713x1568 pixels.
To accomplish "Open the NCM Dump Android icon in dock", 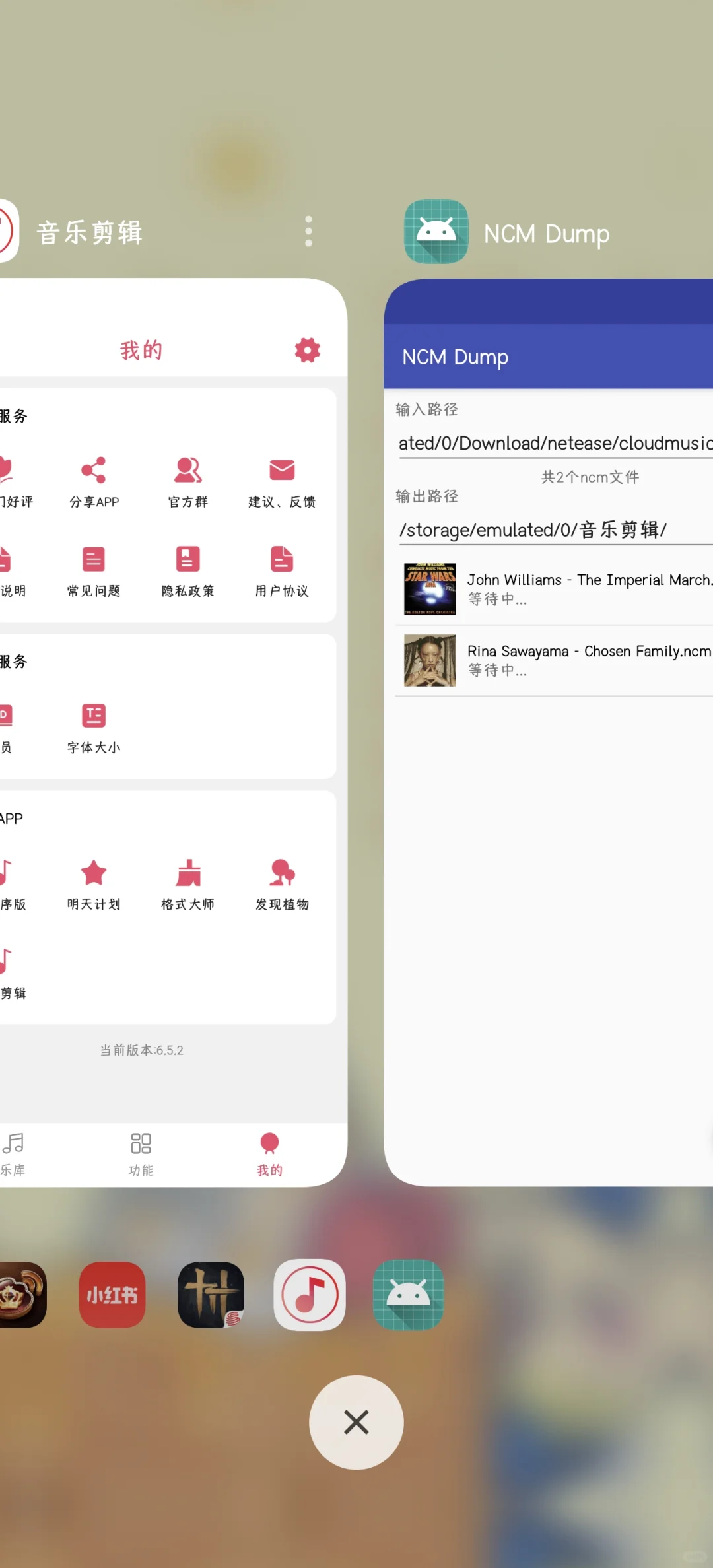I will coord(408,1295).
